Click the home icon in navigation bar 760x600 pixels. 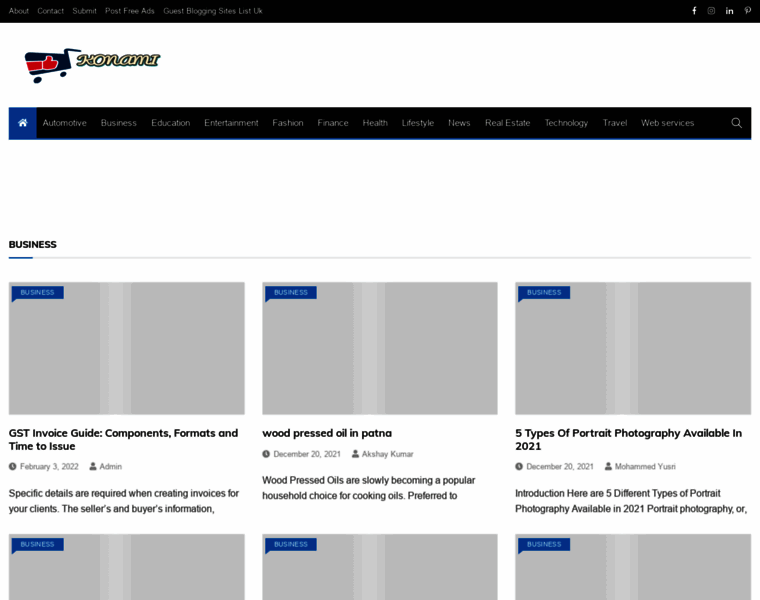(x=22, y=123)
